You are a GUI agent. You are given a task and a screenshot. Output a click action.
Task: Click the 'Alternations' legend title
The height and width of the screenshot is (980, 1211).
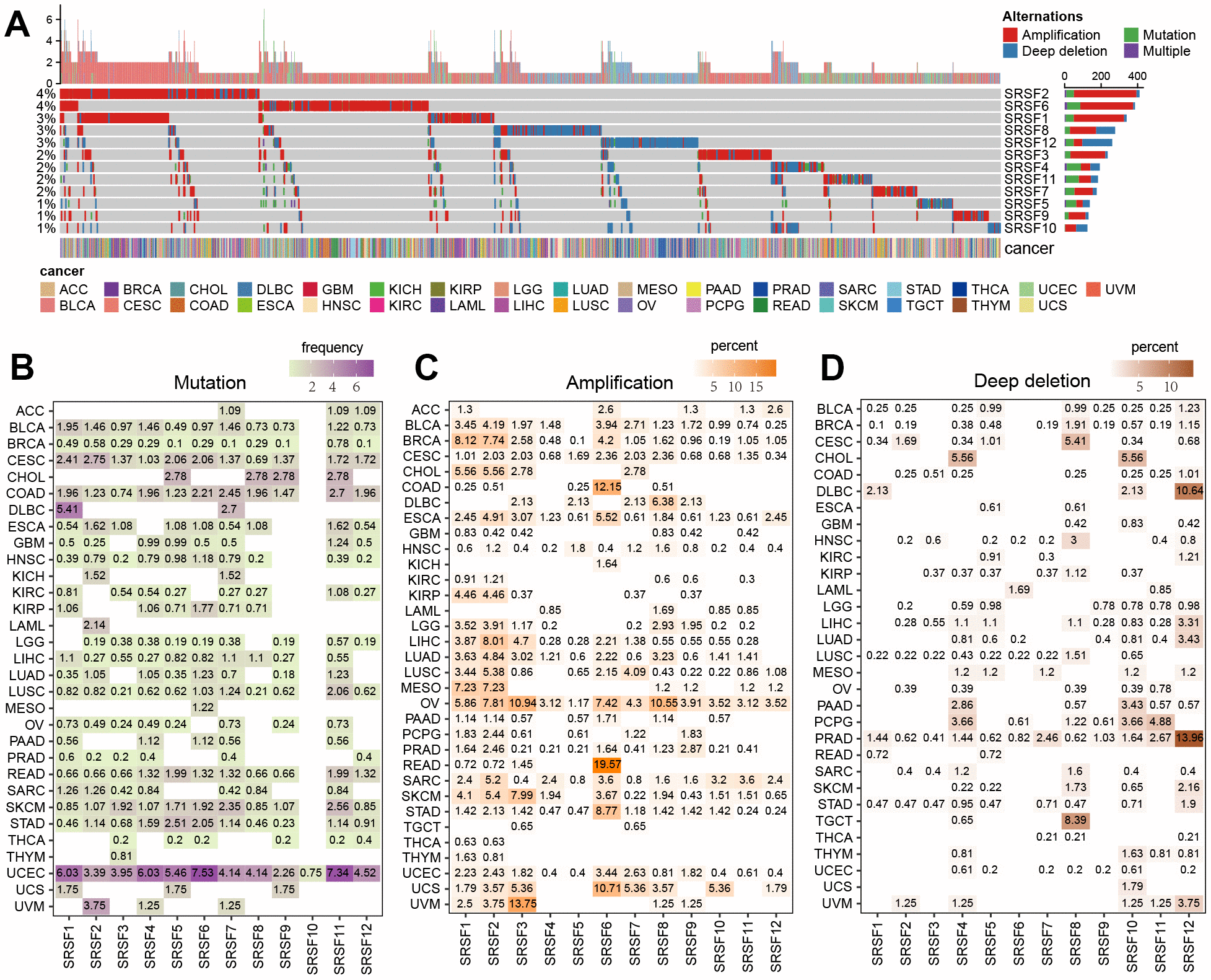pyautogui.click(x=1043, y=17)
